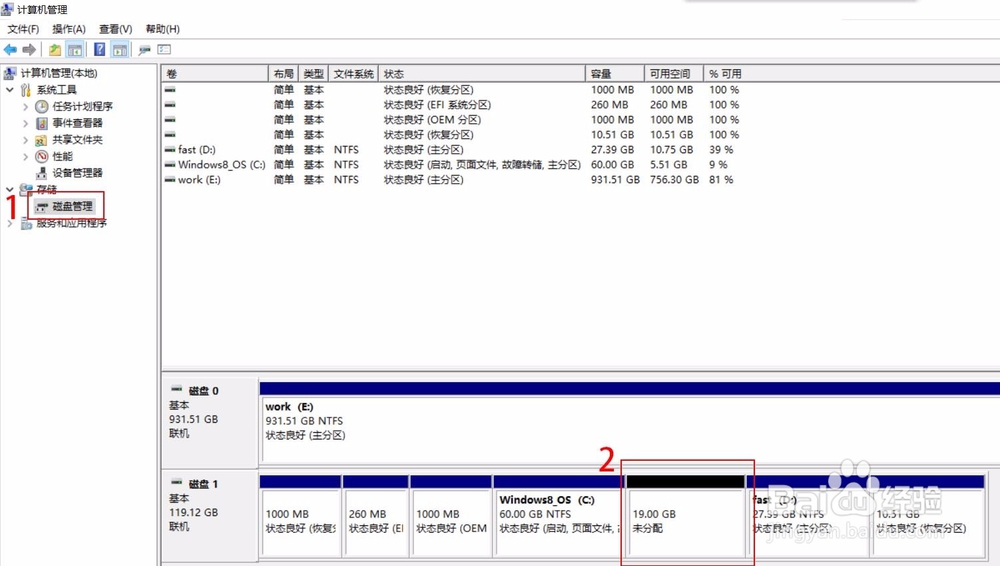
Task: Click the 磁盘 0 disk icon
Action: point(177,389)
